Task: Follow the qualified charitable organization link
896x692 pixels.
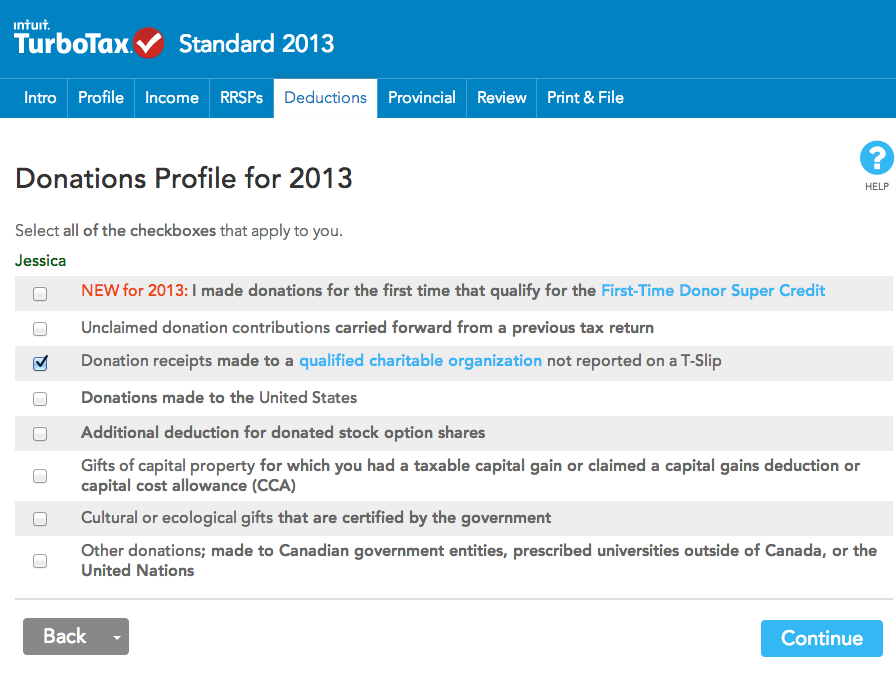Action: [x=420, y=361]
